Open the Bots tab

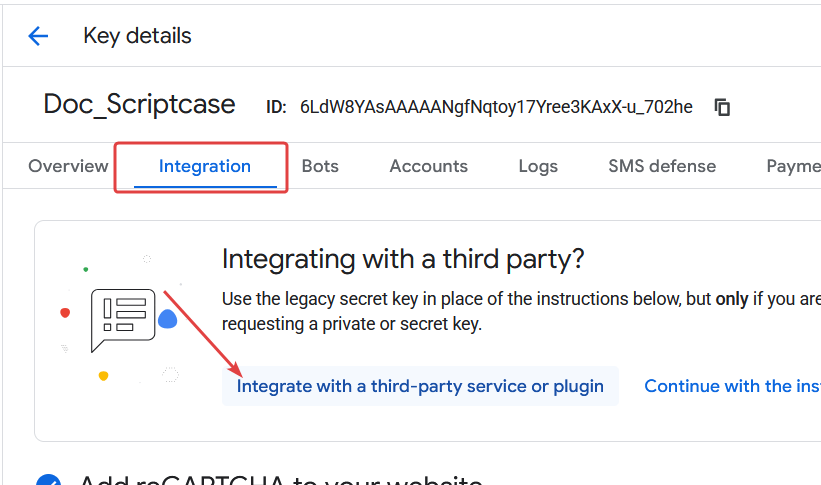[320, 166]
